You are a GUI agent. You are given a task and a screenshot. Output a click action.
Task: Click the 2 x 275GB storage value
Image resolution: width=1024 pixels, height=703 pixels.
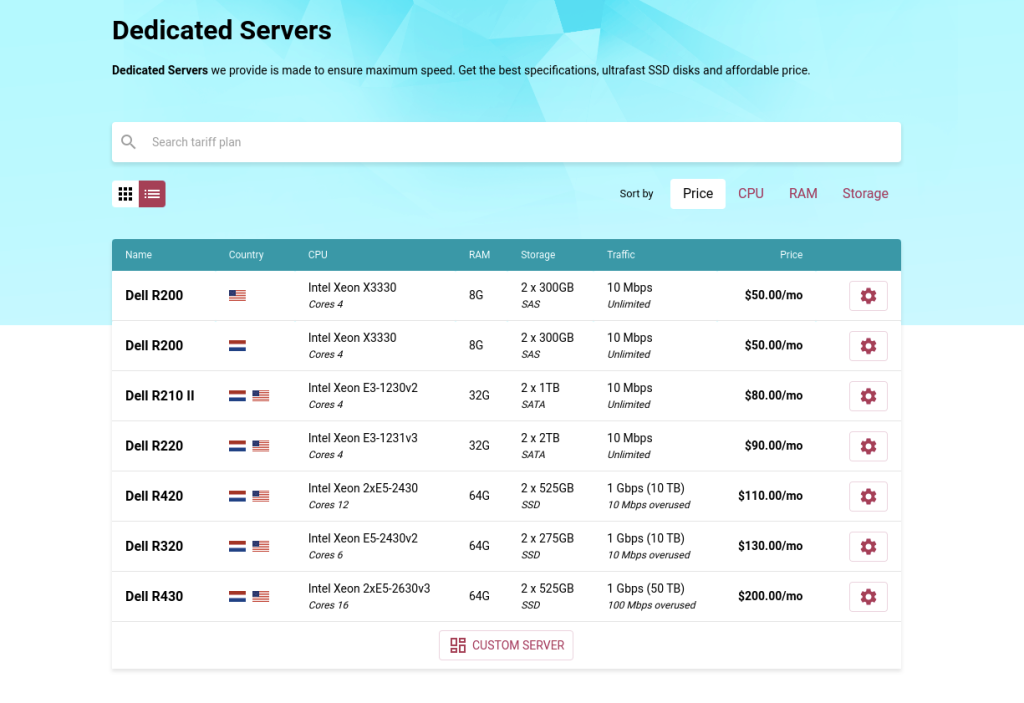pyautogui.click(x=547, y=538)
